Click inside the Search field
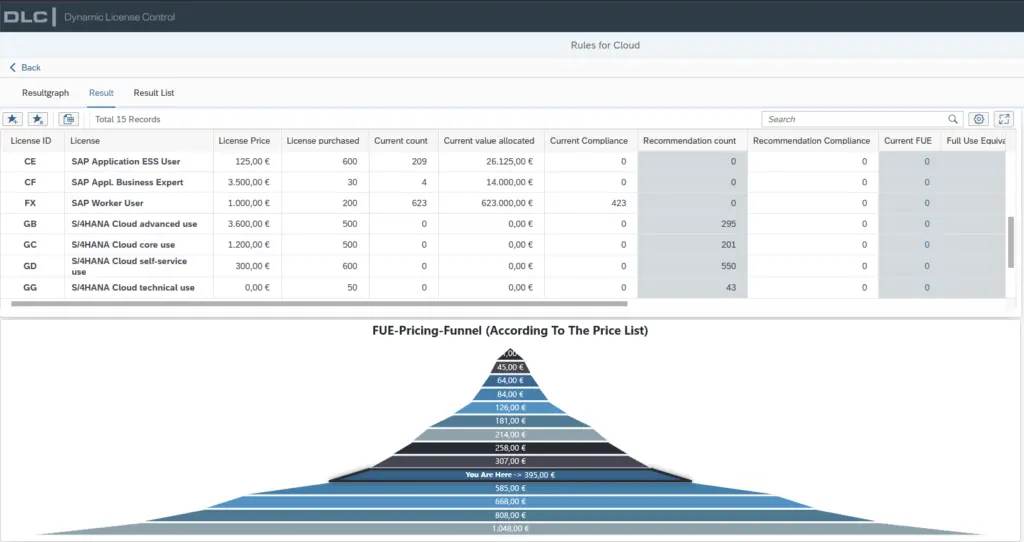The width and height of the screenshot is (1024, 542). tap(854, 119)
